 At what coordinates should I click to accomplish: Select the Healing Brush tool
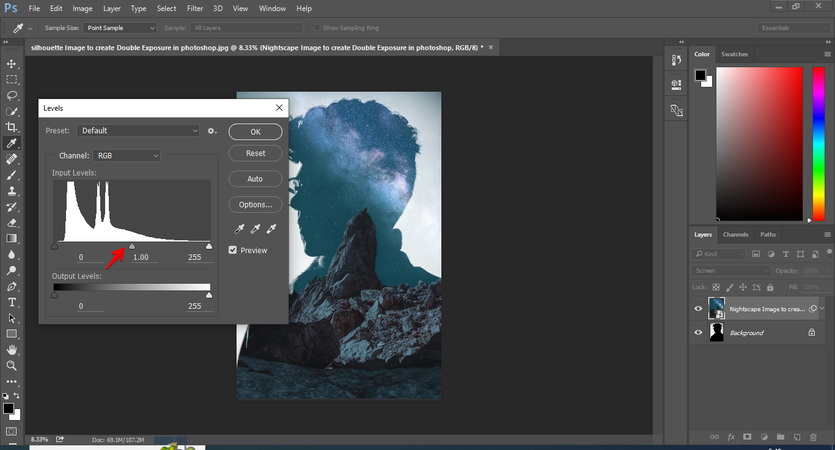click(11, 159)
